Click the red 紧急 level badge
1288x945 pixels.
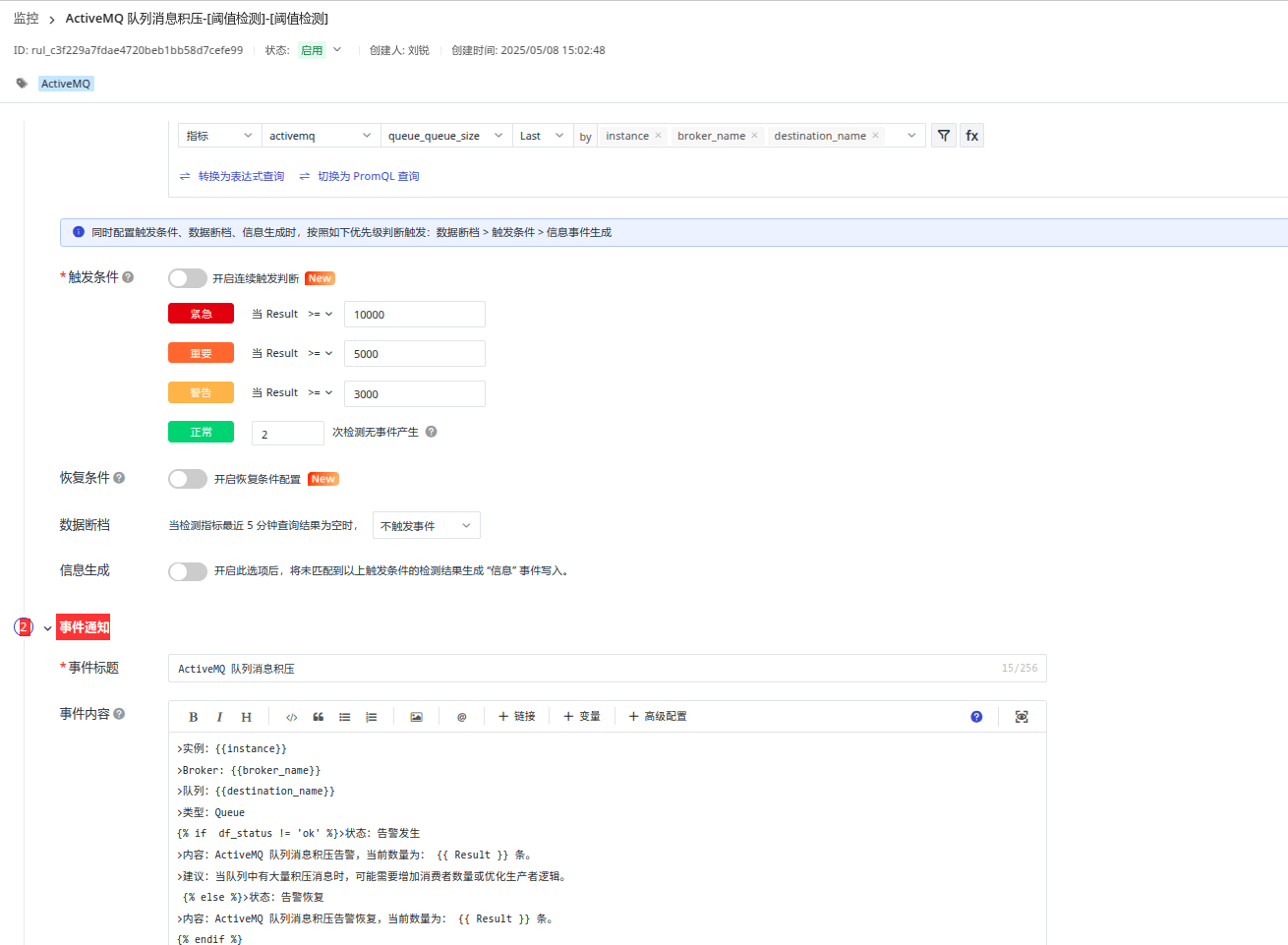point(201,314)
